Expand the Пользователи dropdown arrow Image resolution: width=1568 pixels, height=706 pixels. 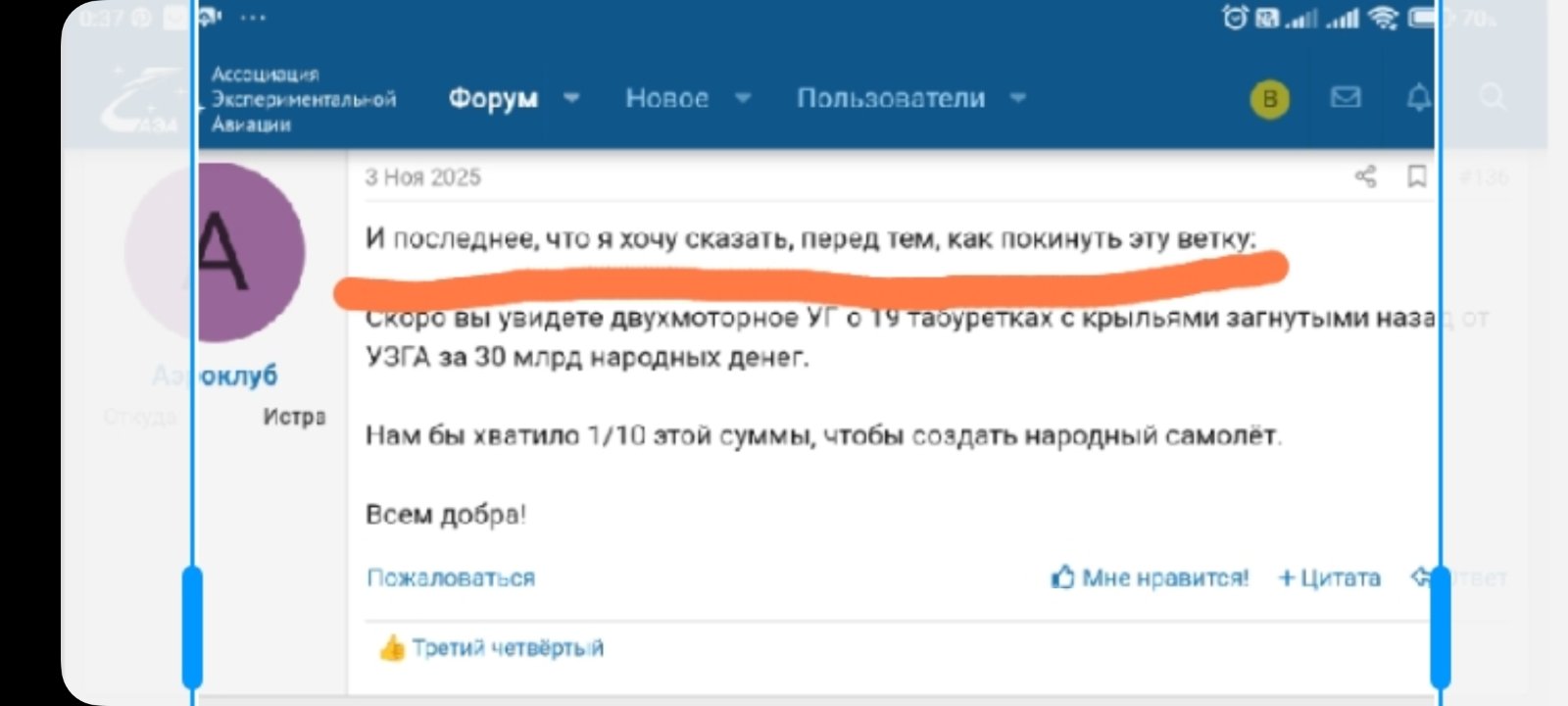pyautogui.click(x=1018, y=98)
